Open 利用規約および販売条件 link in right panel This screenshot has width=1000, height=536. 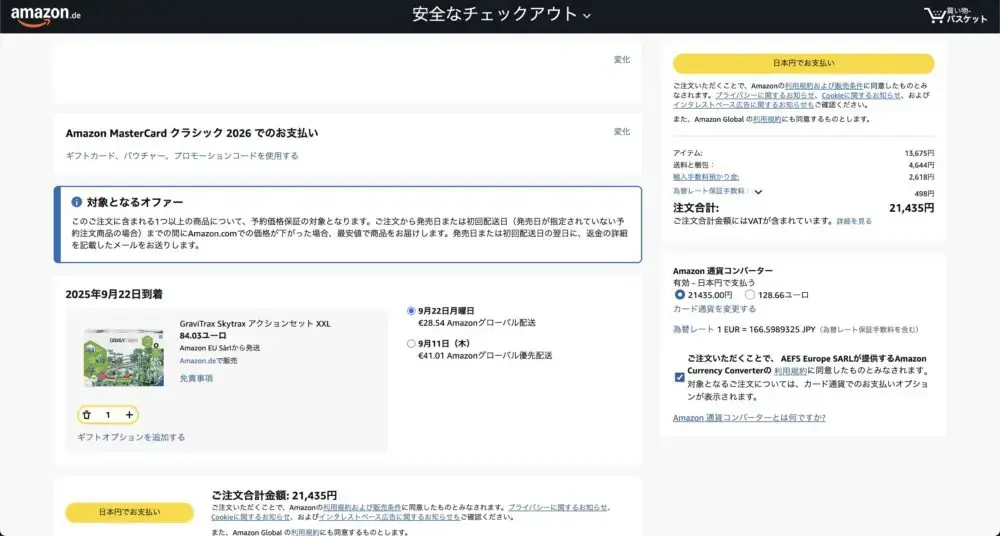coord(823,86)
